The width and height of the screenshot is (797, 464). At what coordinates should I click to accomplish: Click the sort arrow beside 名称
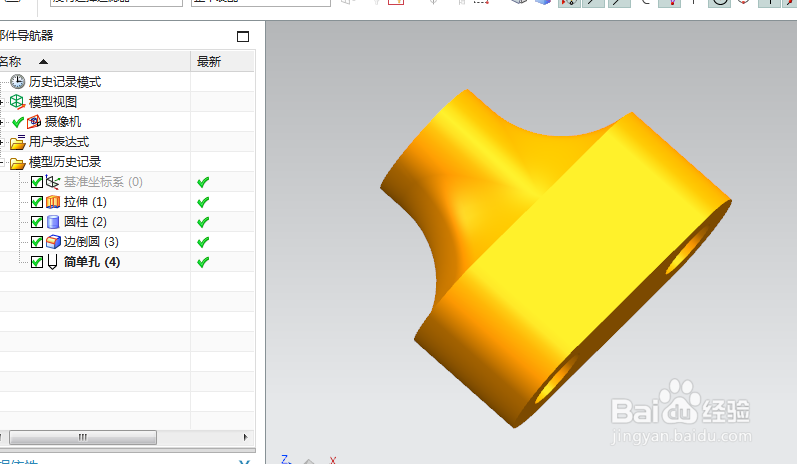coord(43,61)
